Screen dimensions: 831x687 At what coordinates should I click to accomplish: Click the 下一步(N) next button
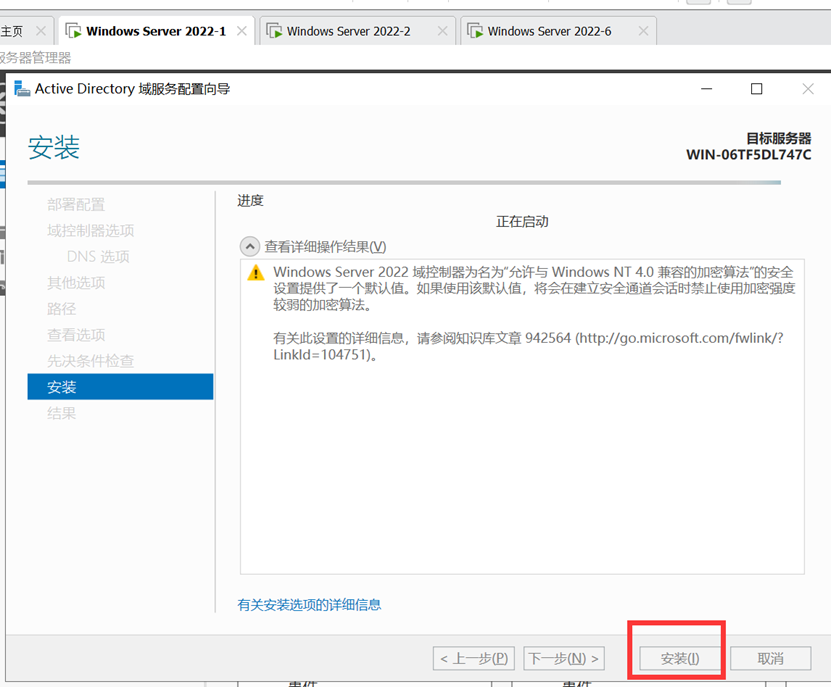coord(564,658)
